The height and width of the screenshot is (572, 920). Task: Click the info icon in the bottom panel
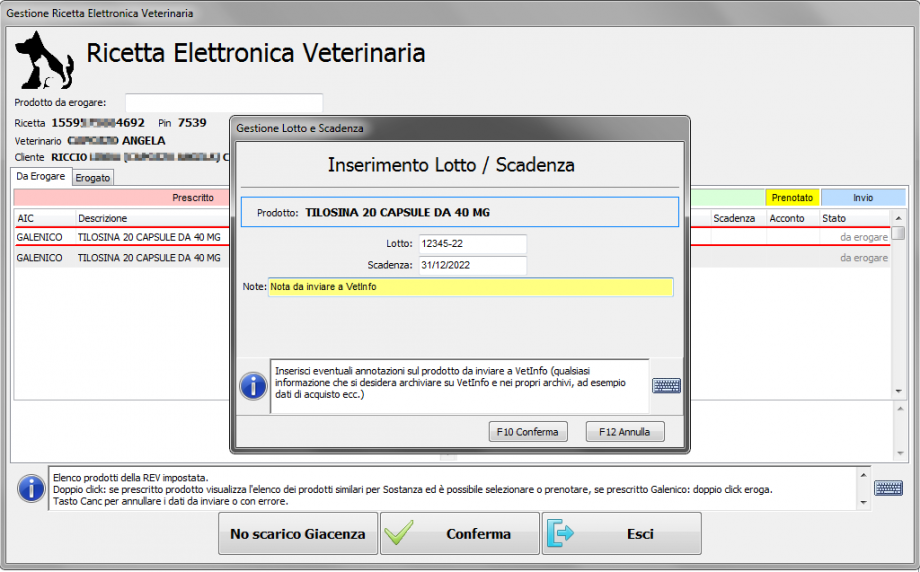click(31, 488)
